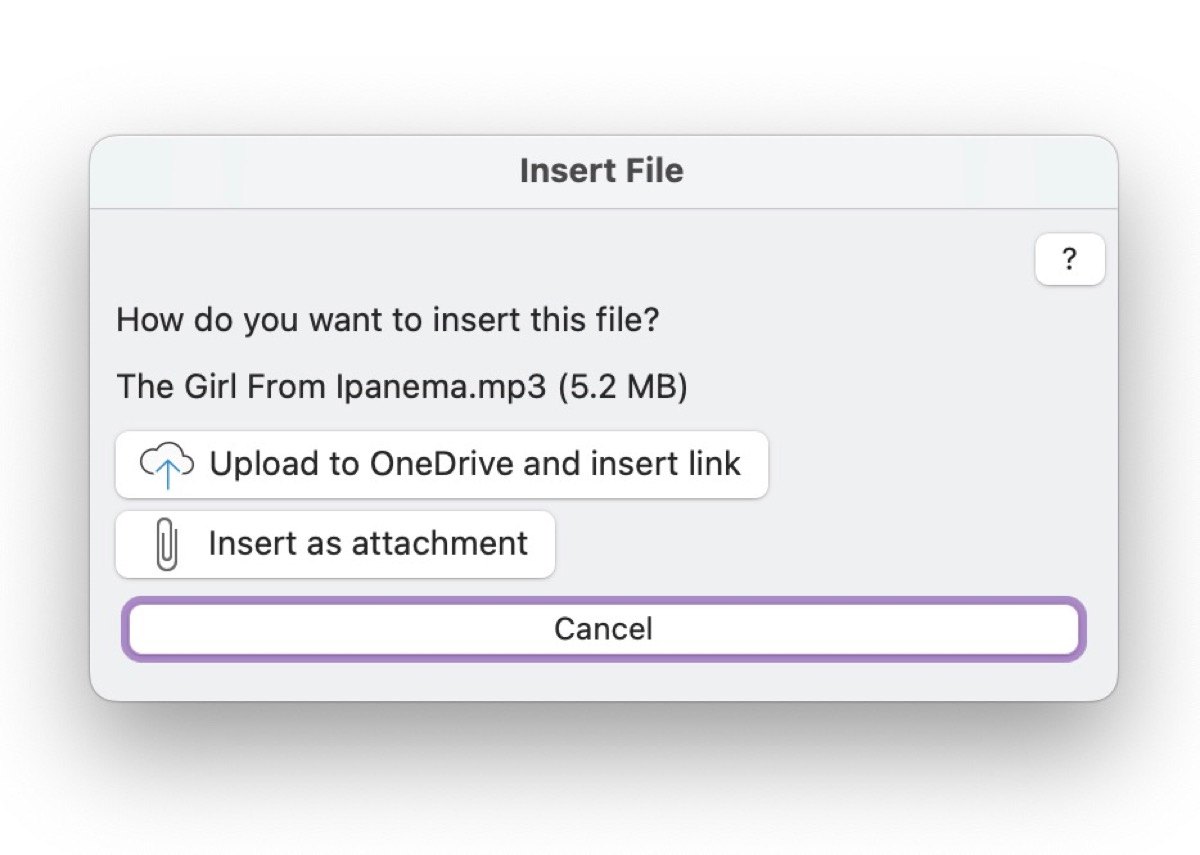Click the Insert File dialog title

pos(602,170)
